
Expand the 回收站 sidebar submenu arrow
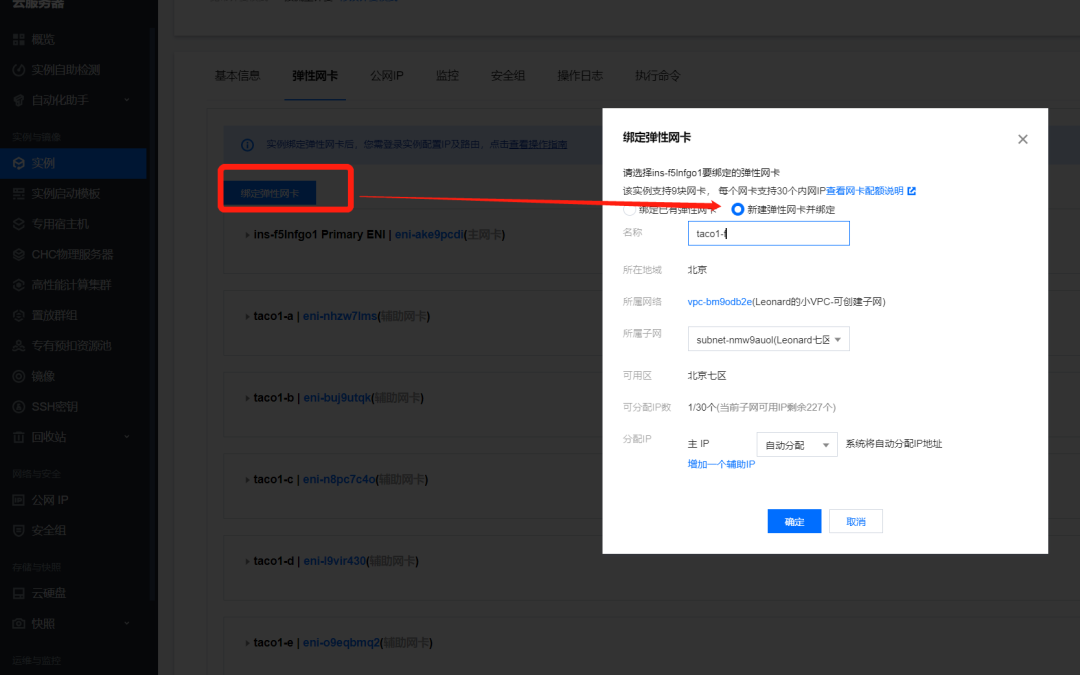click(127, 437)
